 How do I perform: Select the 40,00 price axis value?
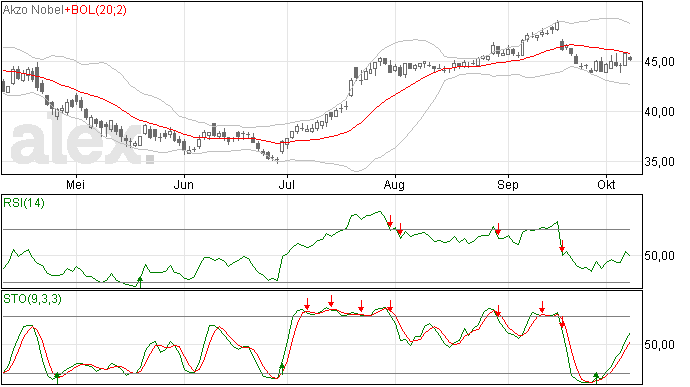(659, 112)
